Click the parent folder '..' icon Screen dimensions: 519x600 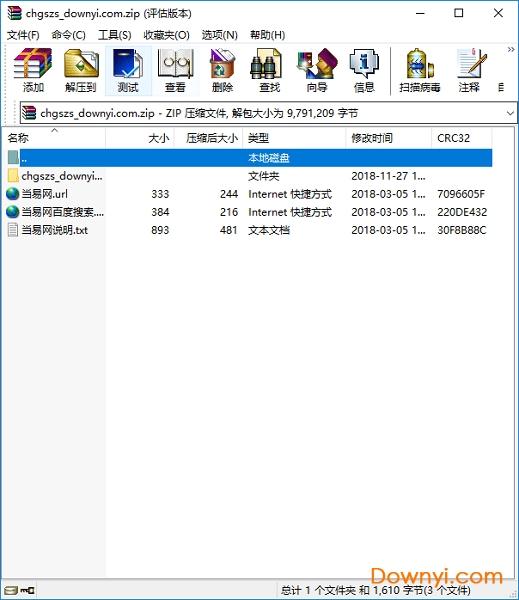point(13,158)
